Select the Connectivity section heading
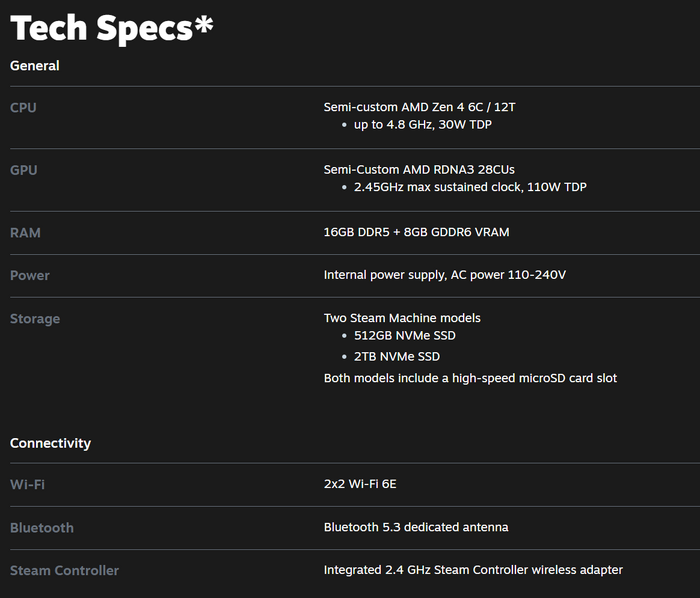 tap(50, 443)
